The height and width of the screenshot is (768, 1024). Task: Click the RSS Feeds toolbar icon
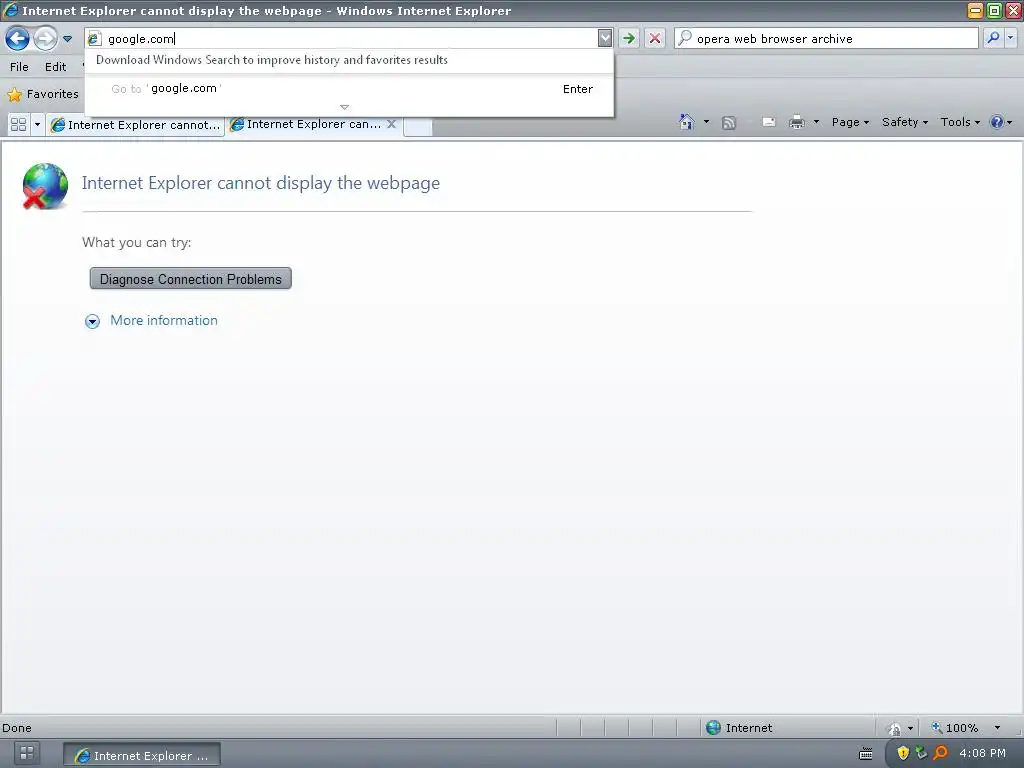pos(729,123)
